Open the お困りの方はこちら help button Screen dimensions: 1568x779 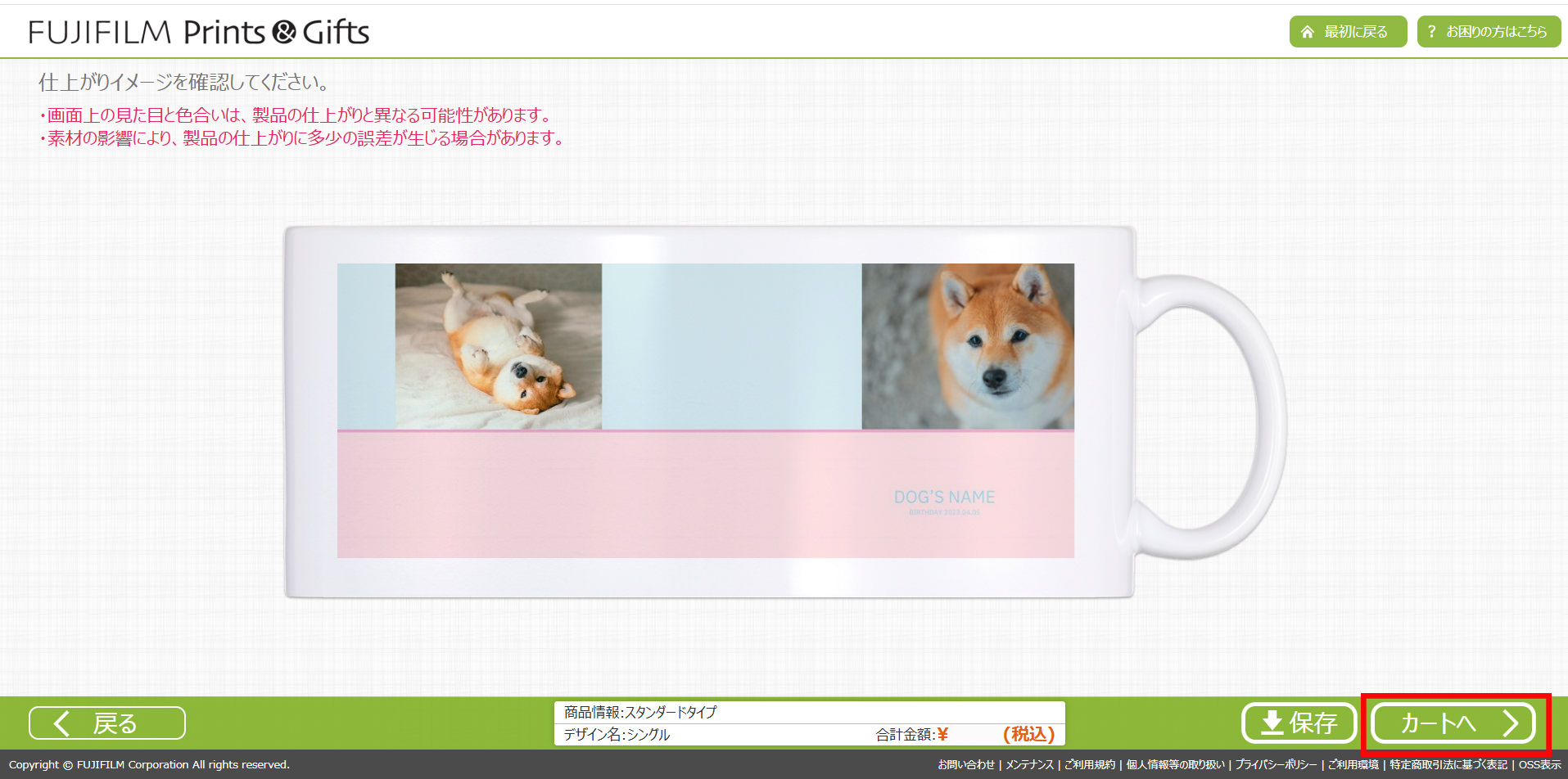coord(1489,32)
